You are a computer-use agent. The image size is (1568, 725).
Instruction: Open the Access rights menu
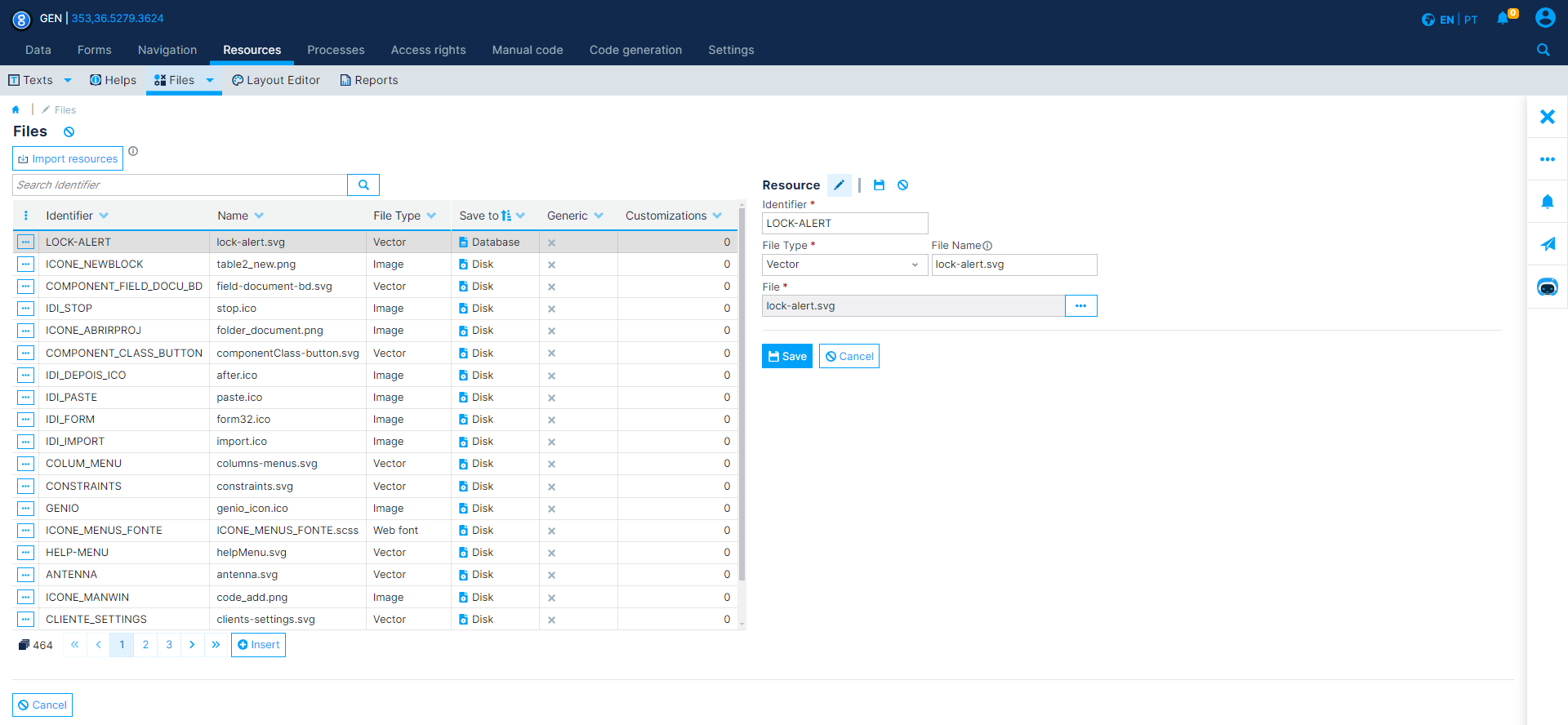[428, 50]
